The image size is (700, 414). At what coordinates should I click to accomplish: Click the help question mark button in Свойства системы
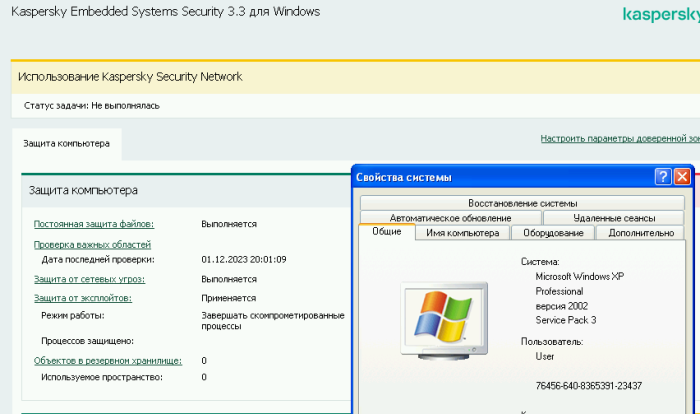[x=662, y=177]
